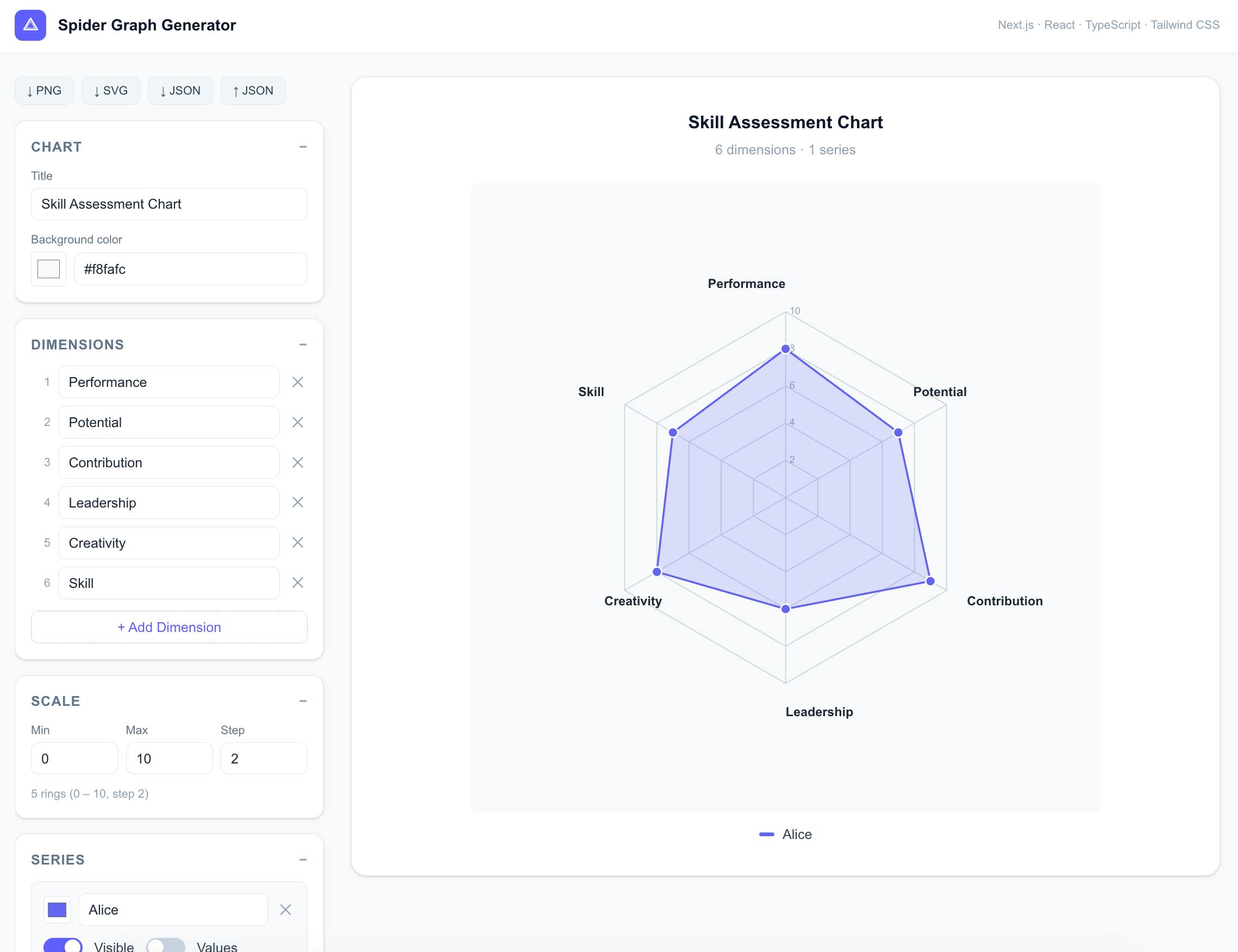Click the Spider Graph Generator logo

point(31,24)
